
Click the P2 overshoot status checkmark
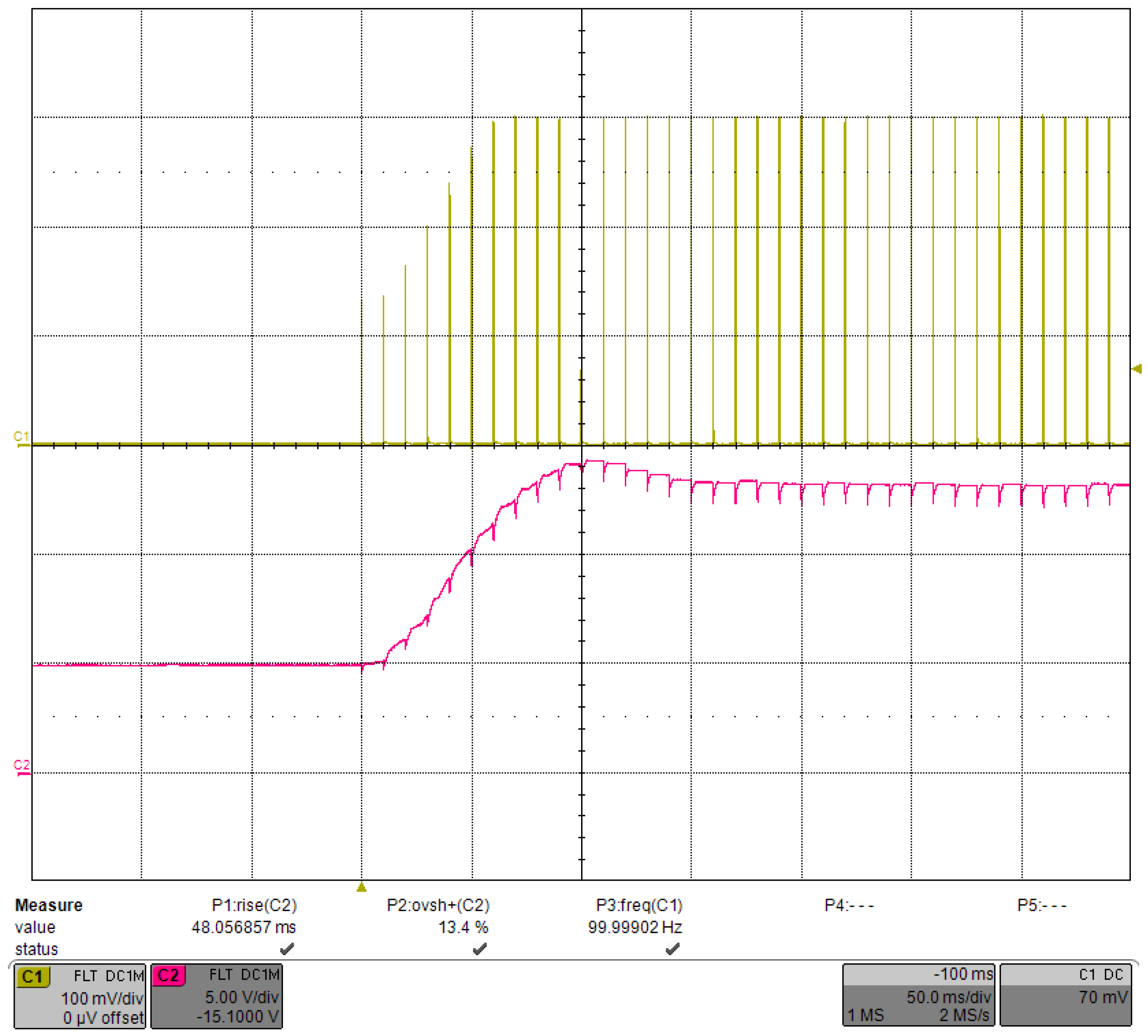pyautogui.click(x=480, y=949)
